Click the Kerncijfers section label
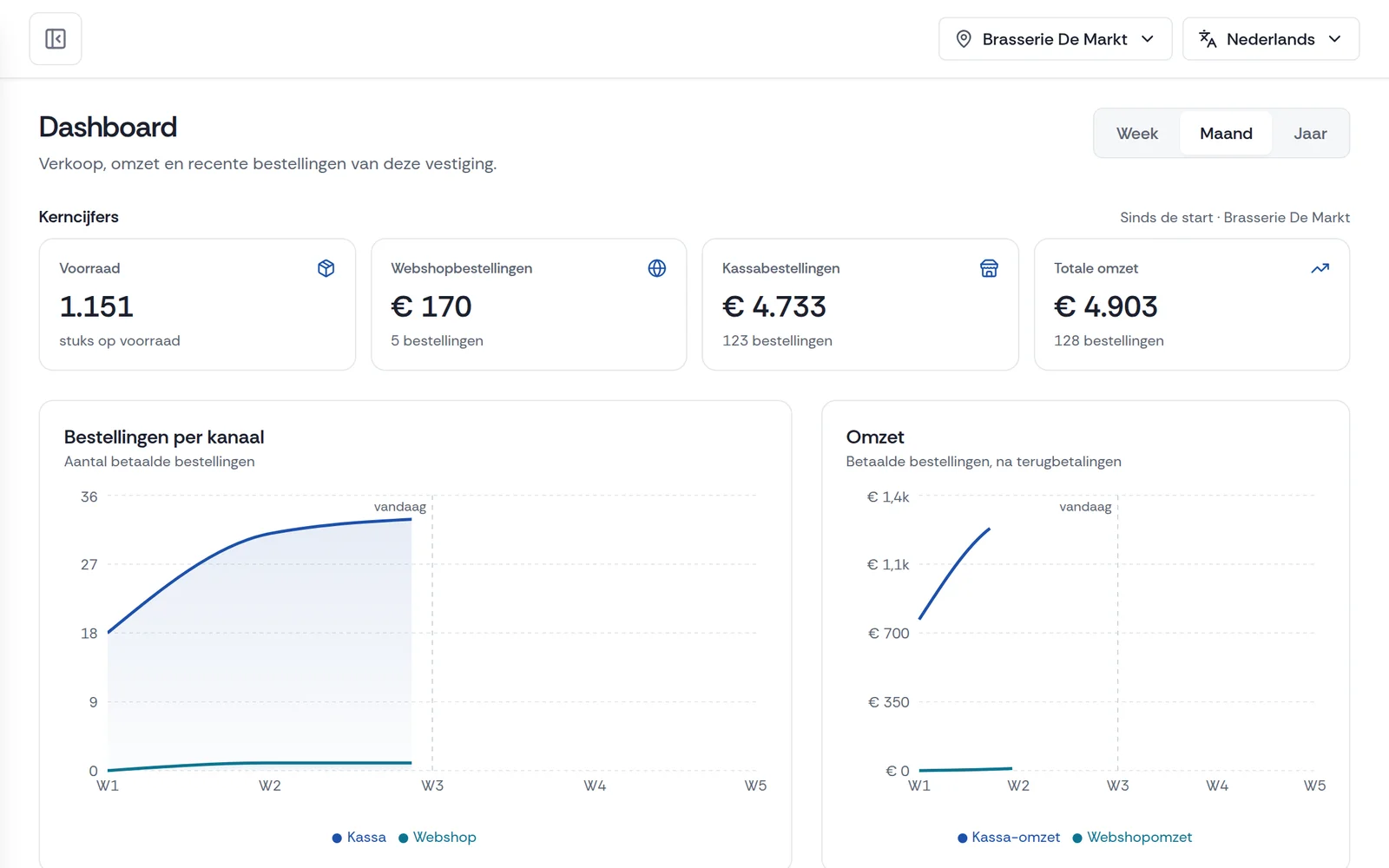Image resolution: width=1389 pixels, height=868 pixels. 78,217
